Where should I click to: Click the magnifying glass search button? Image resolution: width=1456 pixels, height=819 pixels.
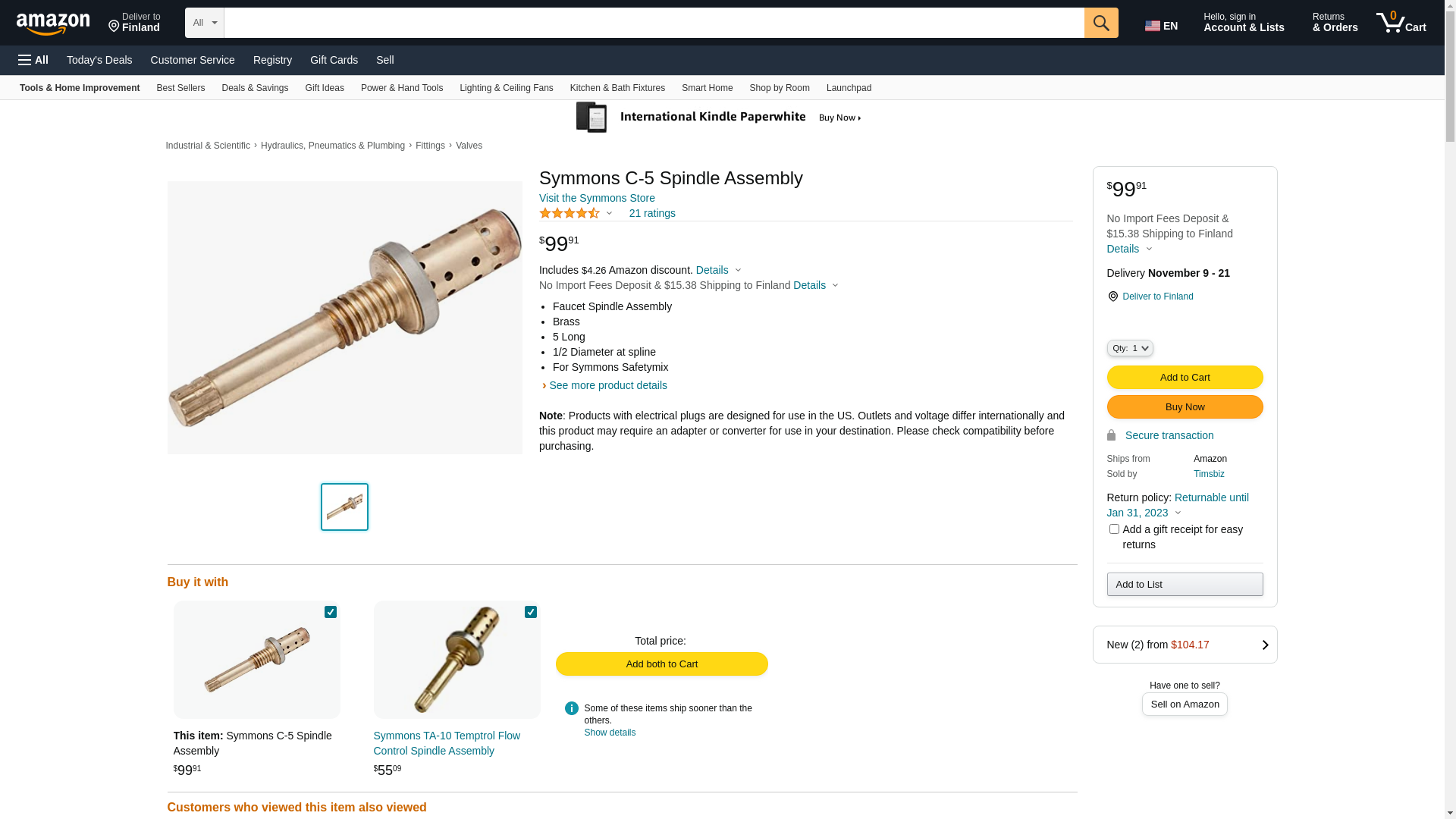pyautogui.click(x=1101, y=23)
